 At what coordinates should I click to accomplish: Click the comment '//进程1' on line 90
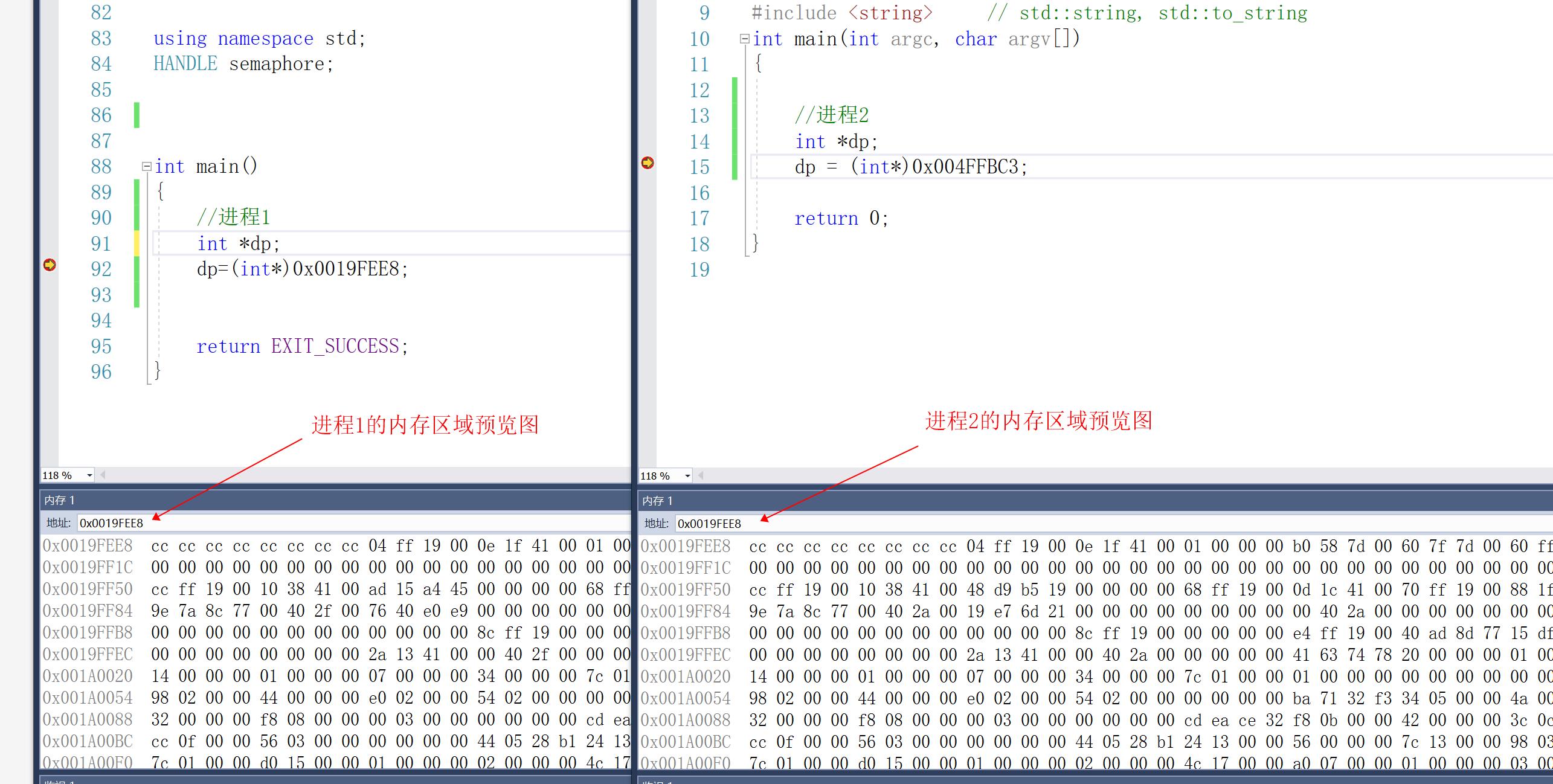tap(233, 217)
